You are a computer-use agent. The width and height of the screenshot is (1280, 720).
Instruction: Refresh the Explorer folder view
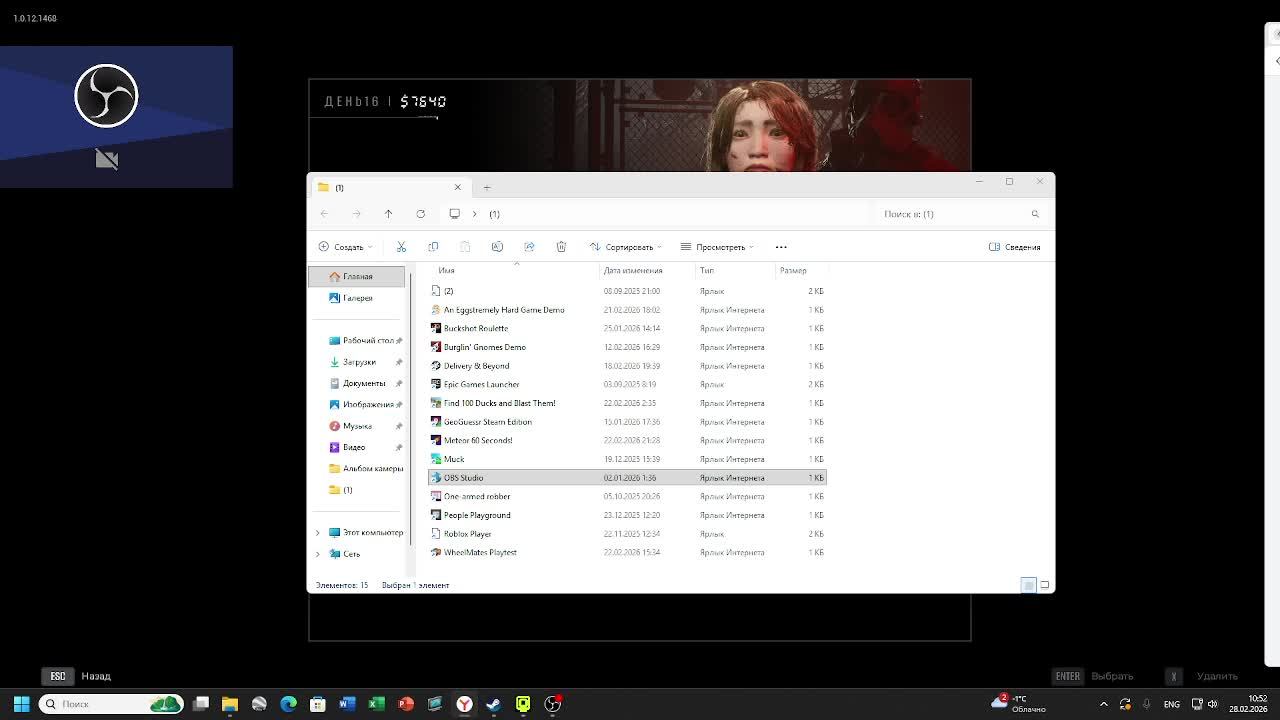point(420,214)
